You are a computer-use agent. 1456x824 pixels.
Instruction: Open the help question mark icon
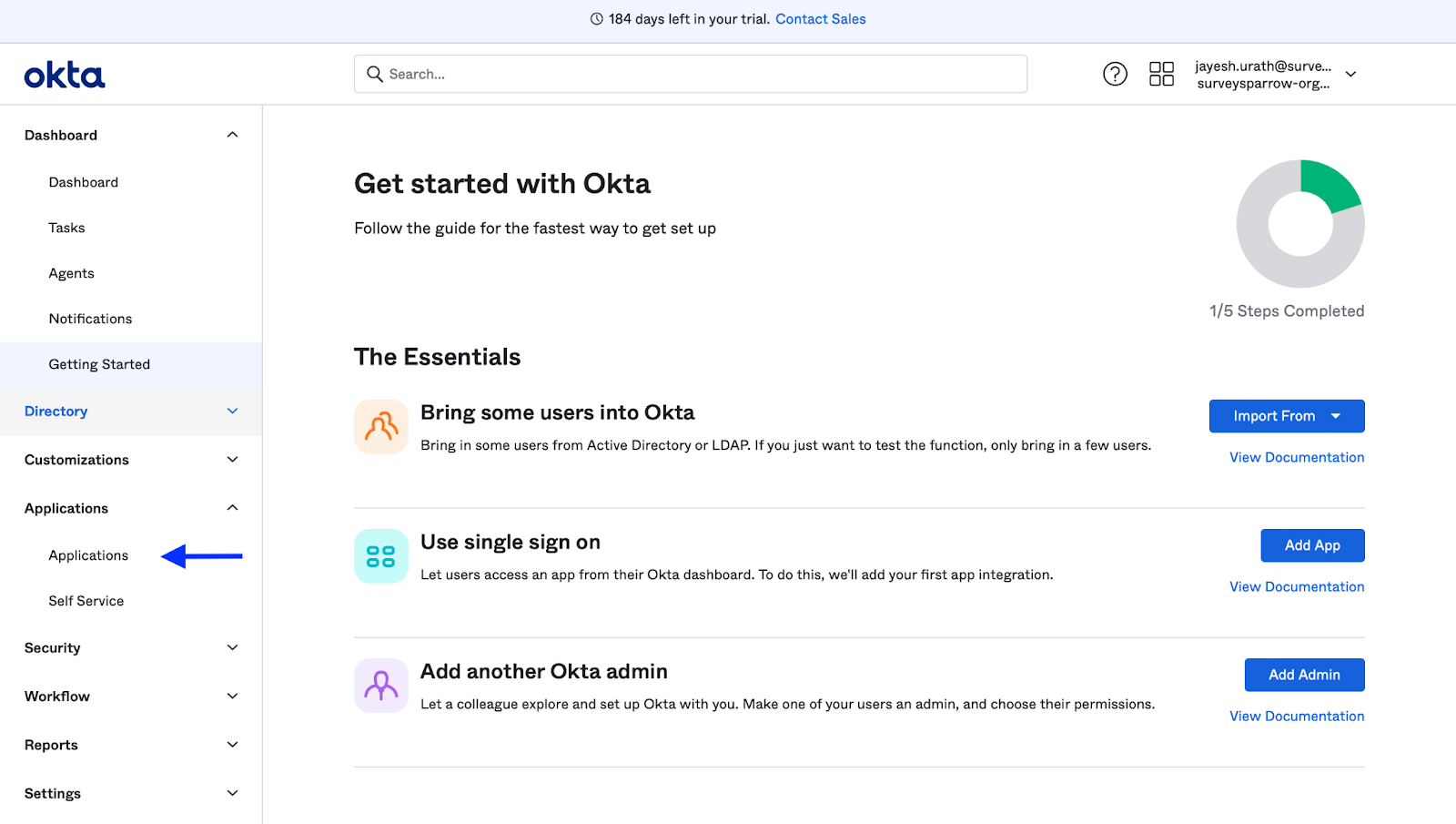[1115, 74]
